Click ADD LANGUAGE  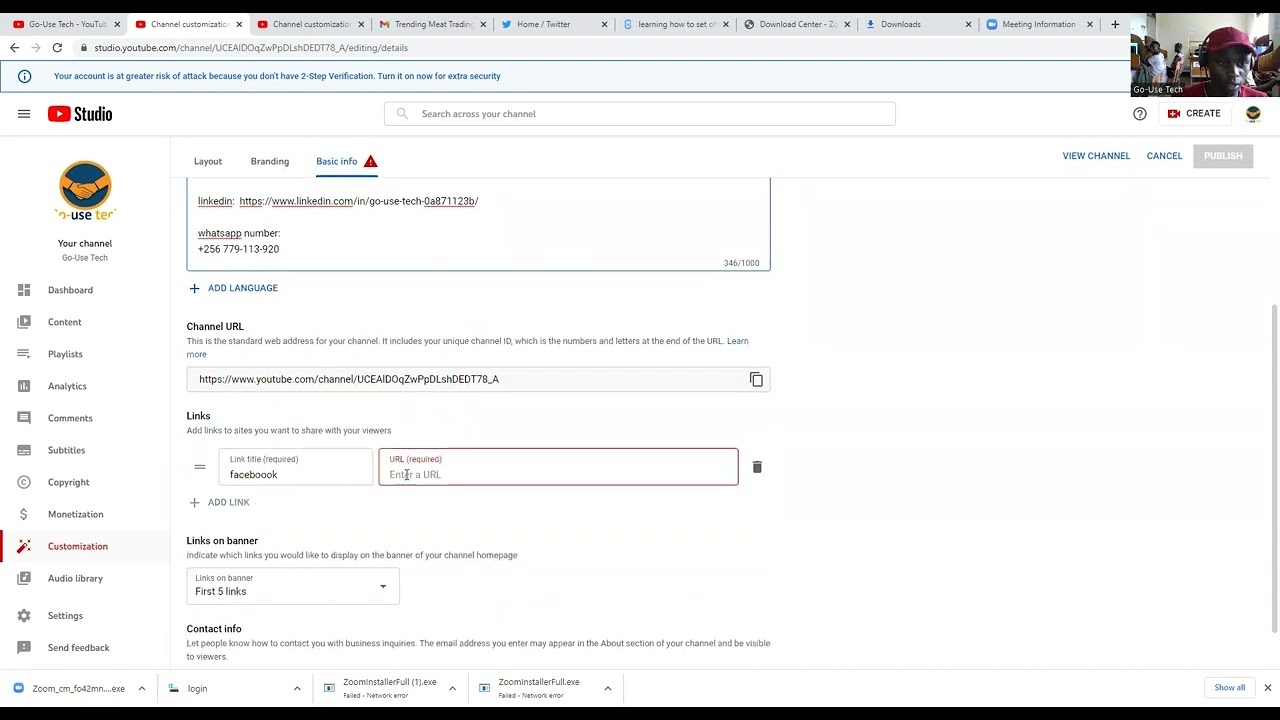click(233, 288)
